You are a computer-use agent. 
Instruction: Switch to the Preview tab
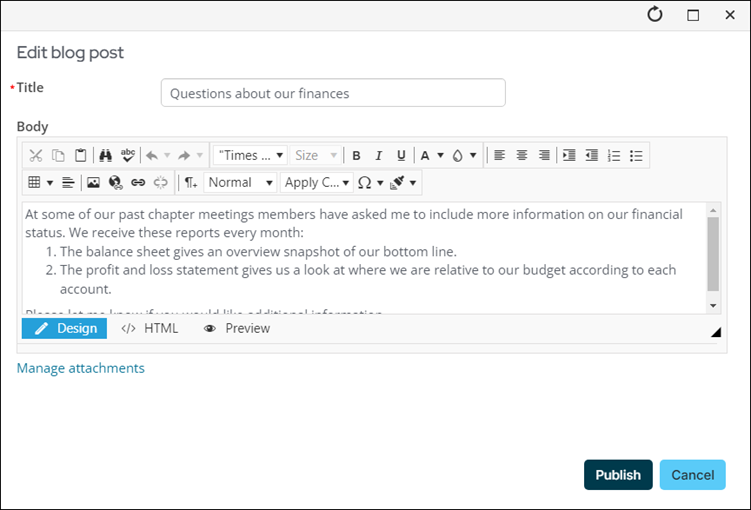(237, 329)
